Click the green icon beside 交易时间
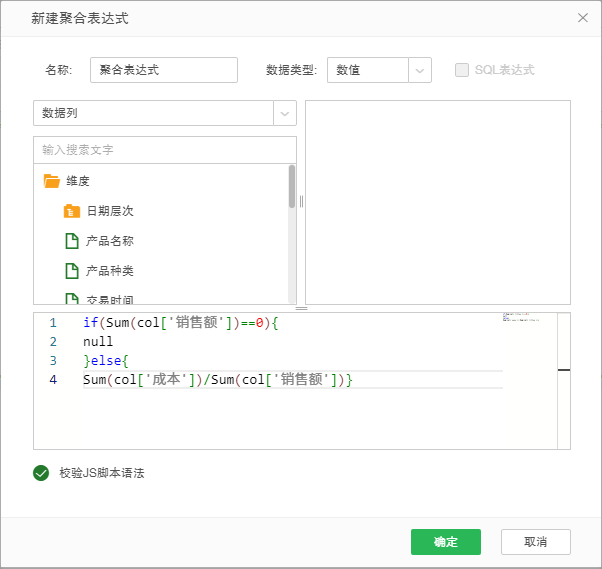 [71, 299]
